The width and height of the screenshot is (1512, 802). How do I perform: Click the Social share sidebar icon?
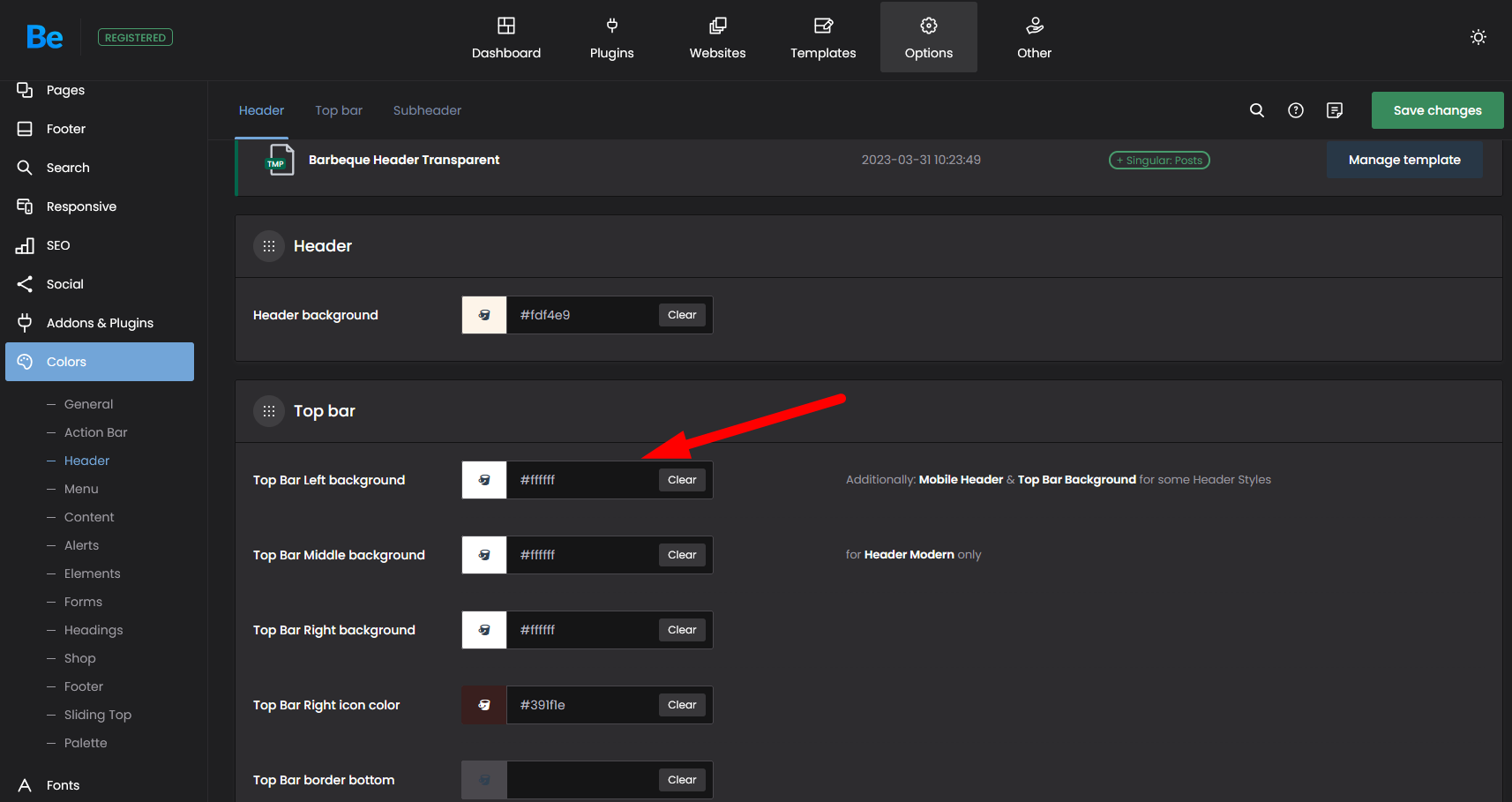[x=25, y=284]
